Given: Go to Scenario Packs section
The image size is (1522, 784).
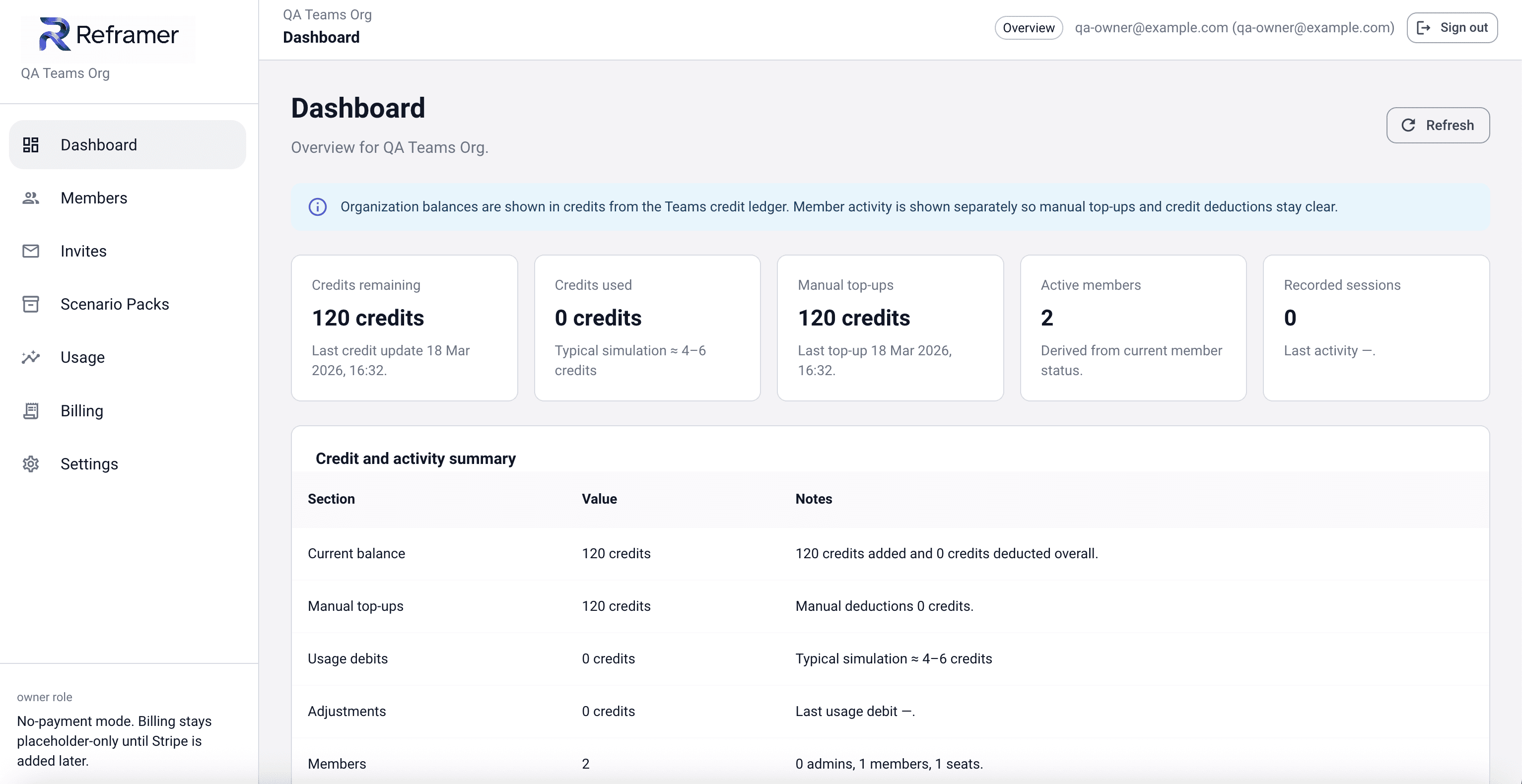Looking at the screenshot, I should click(115, 304).
